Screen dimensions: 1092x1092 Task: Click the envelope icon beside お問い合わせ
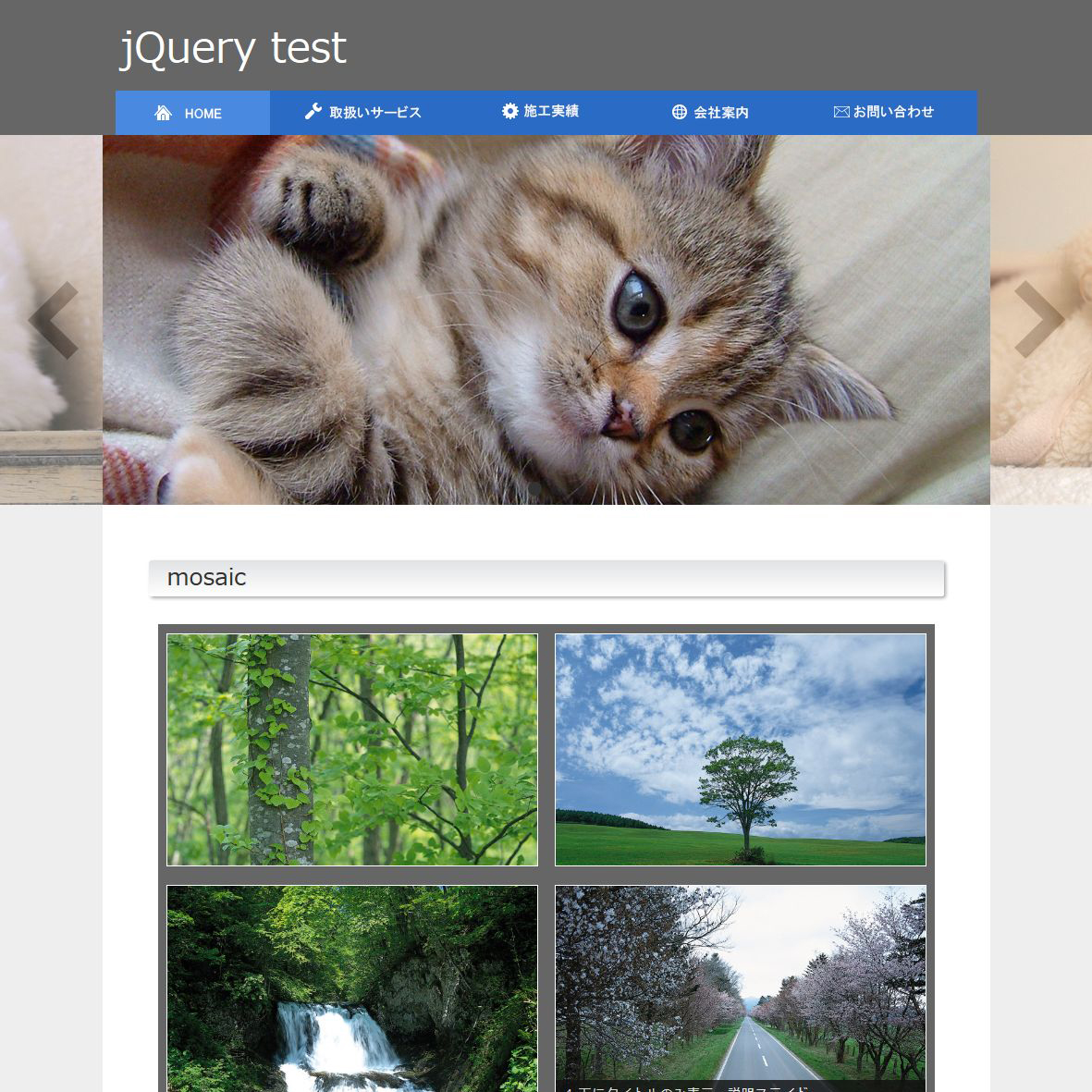pos(841,112)
